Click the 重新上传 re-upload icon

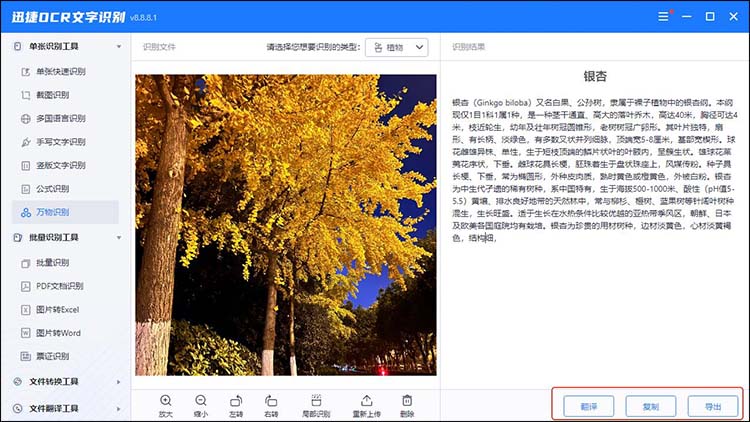[x=366, y=401]
